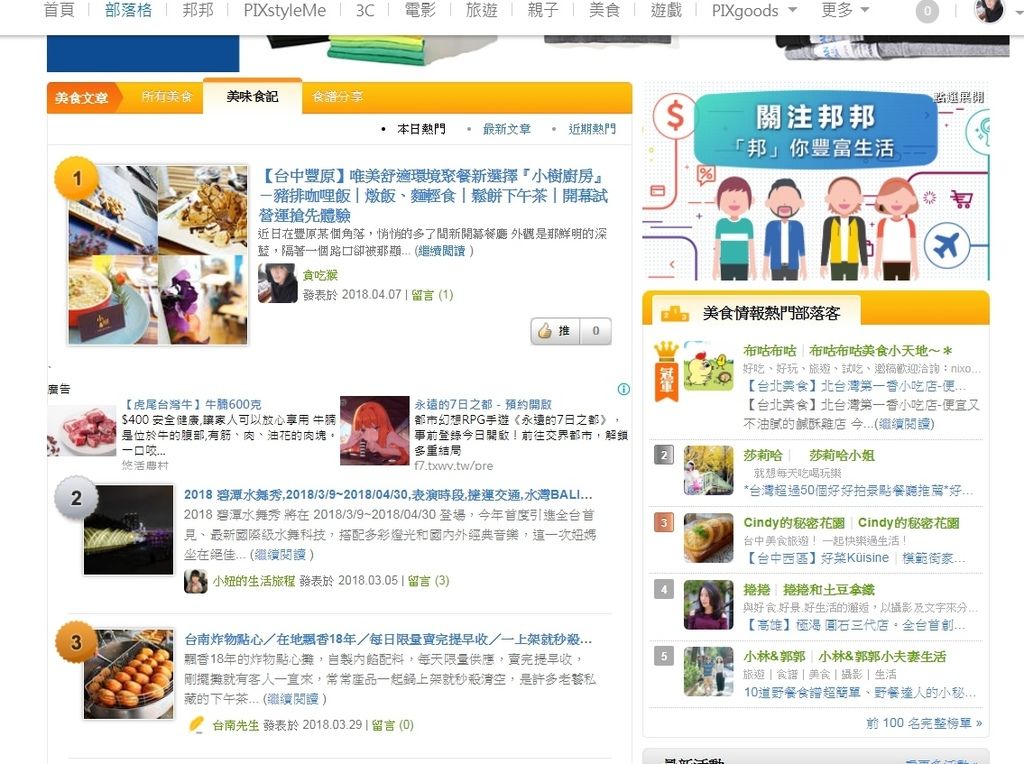Image resolution: width=1024 pixels, height=764 pixels.
Task: Click the 布咕布咕 chick avatar
Action: [709, 366]
